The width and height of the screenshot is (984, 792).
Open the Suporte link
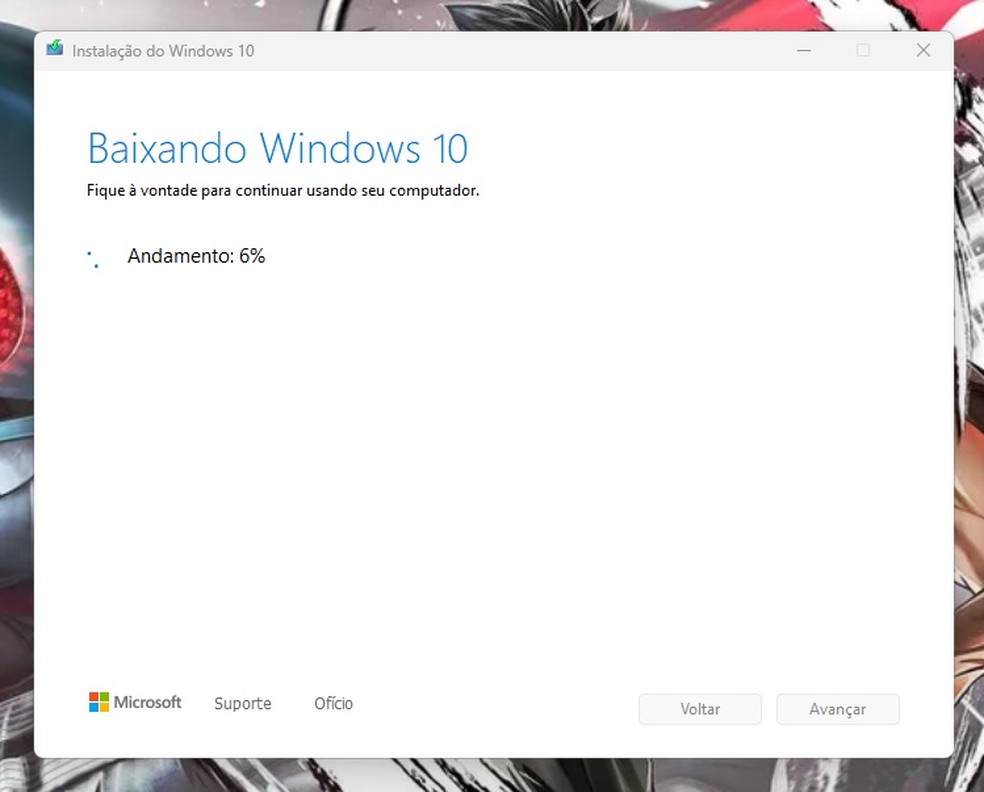point(243,704)
